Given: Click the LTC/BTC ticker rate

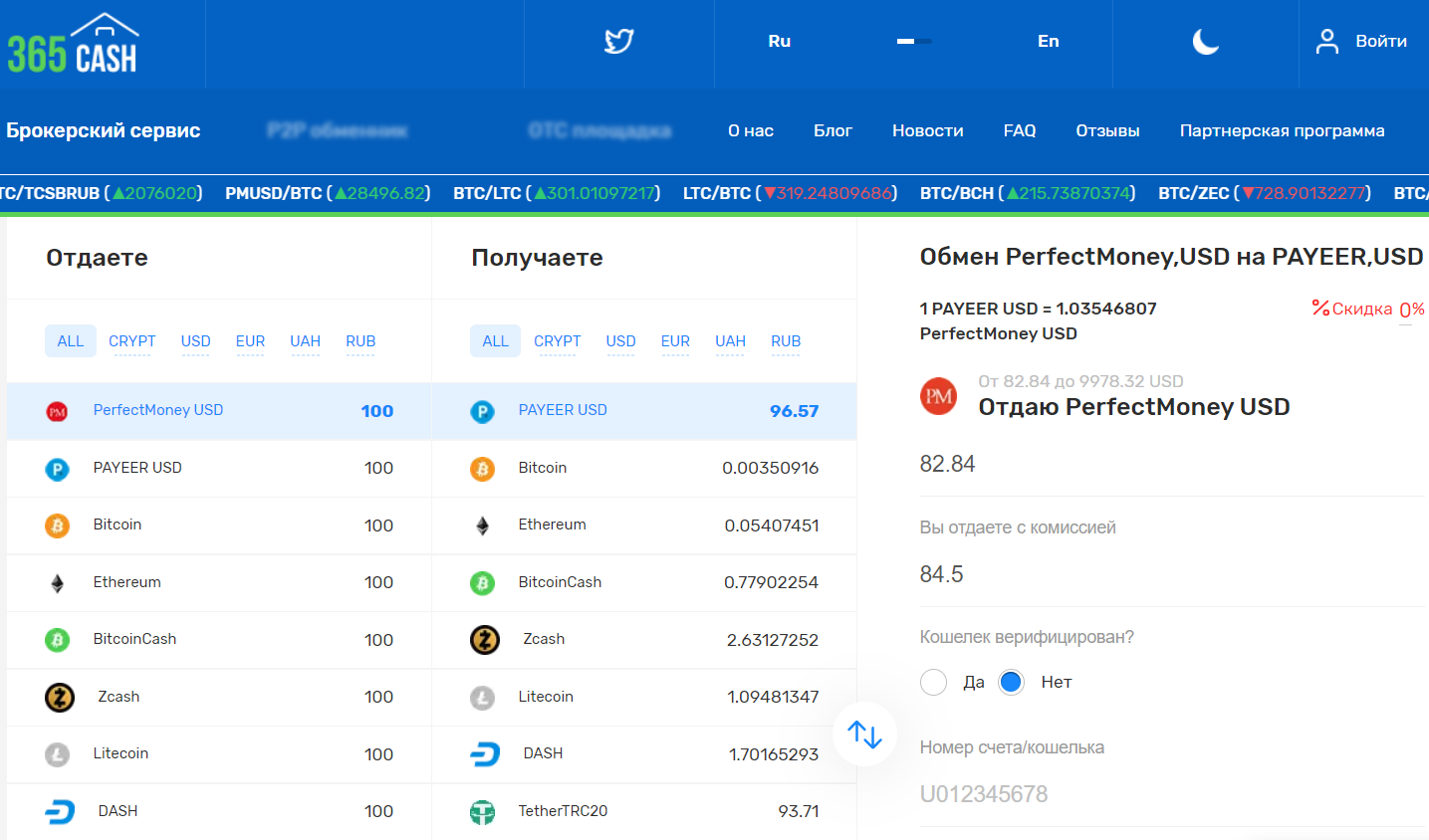Looking at the screenshot, I should click(x=790, y=193).
